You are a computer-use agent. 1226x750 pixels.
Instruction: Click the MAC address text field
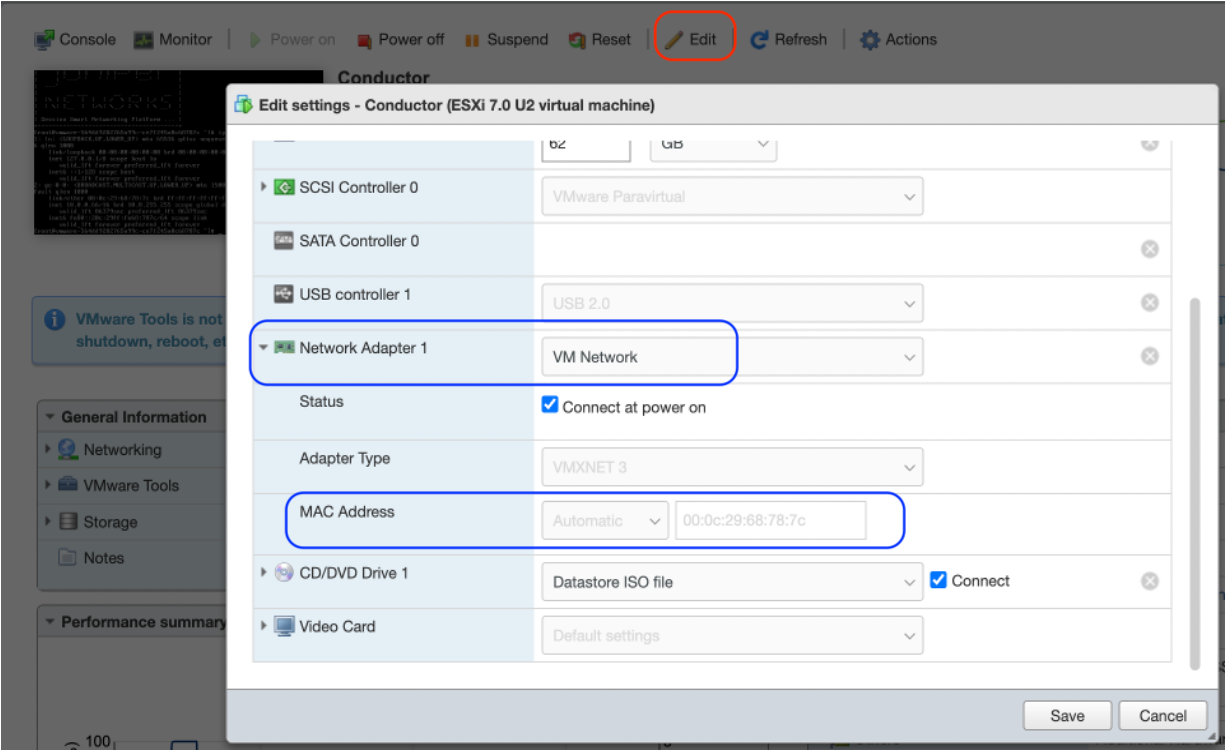tap(771, 521)
